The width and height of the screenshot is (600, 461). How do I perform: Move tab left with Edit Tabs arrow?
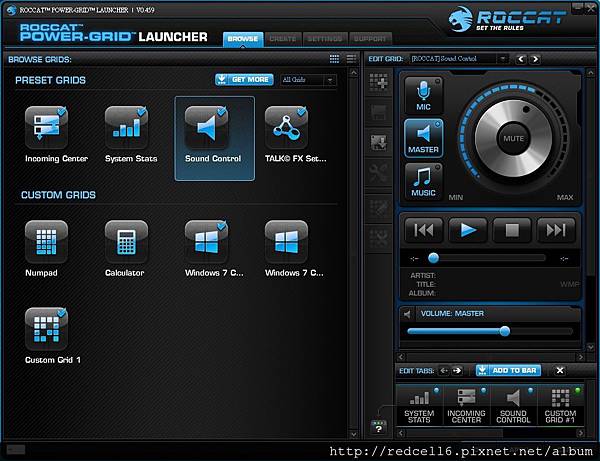pyautogui.click(x=444, y=370)
